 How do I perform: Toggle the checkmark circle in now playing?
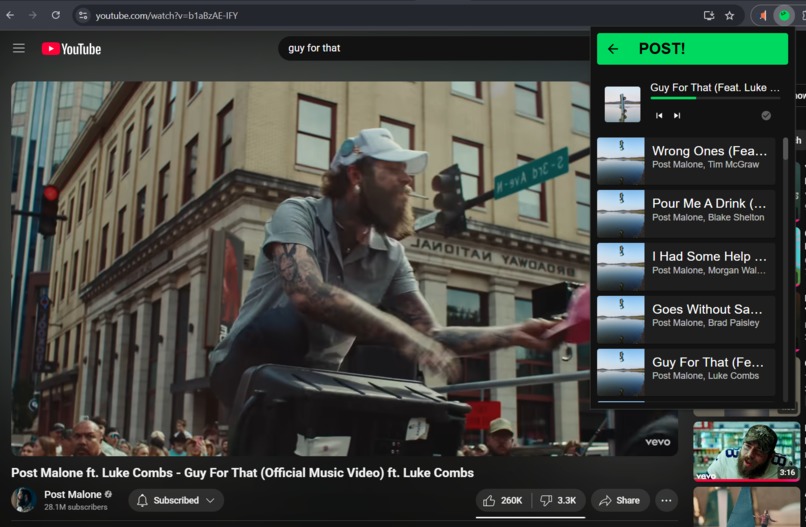click(766, 116)
